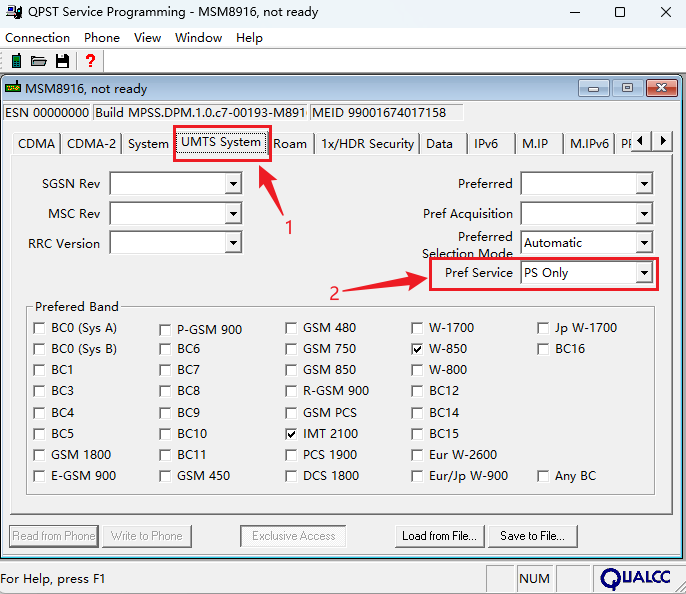Open the Phone menu
The width and height of the screenshot is (686, 594).
coord(102,37)
